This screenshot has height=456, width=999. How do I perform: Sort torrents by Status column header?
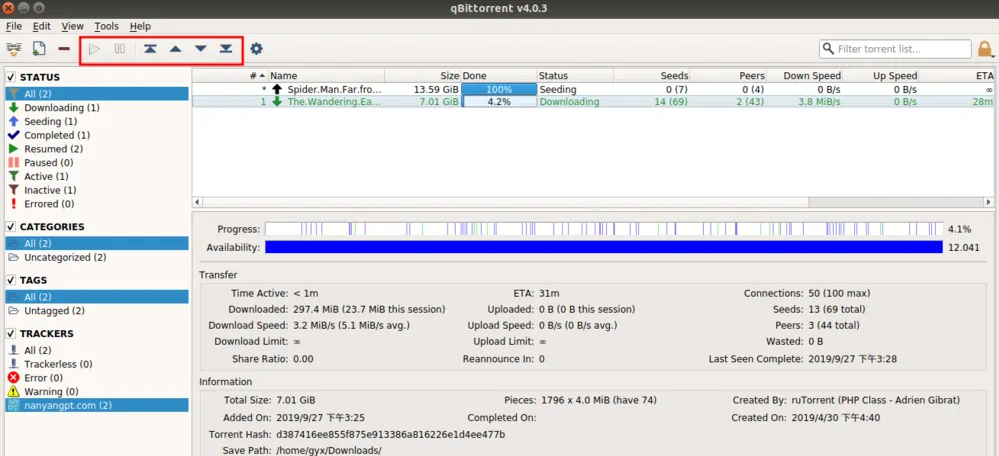[x=575, y=76]
